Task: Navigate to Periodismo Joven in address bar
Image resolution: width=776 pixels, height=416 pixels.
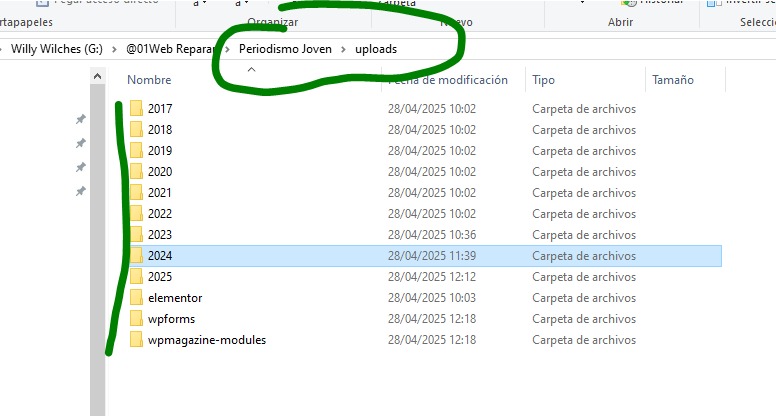Action: [x=285, y=49]
